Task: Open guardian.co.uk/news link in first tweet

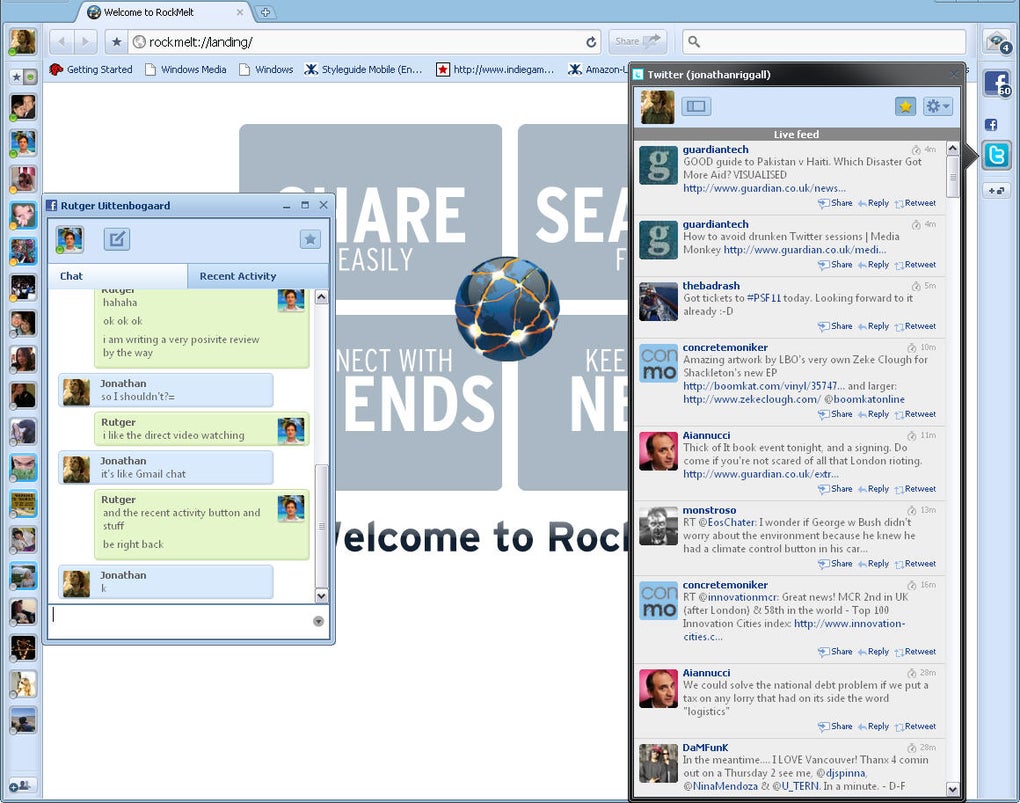Action: click(764, 188)
